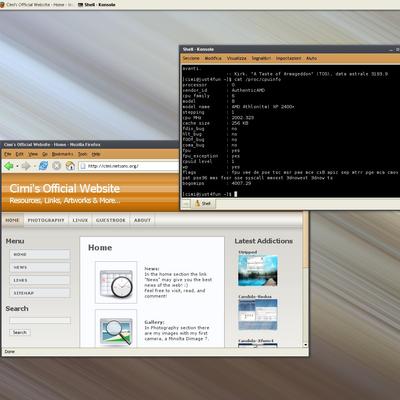Open the Firefox View menu
The height and width of the screenshot is (400, 400).
click(x=33, y=154)
